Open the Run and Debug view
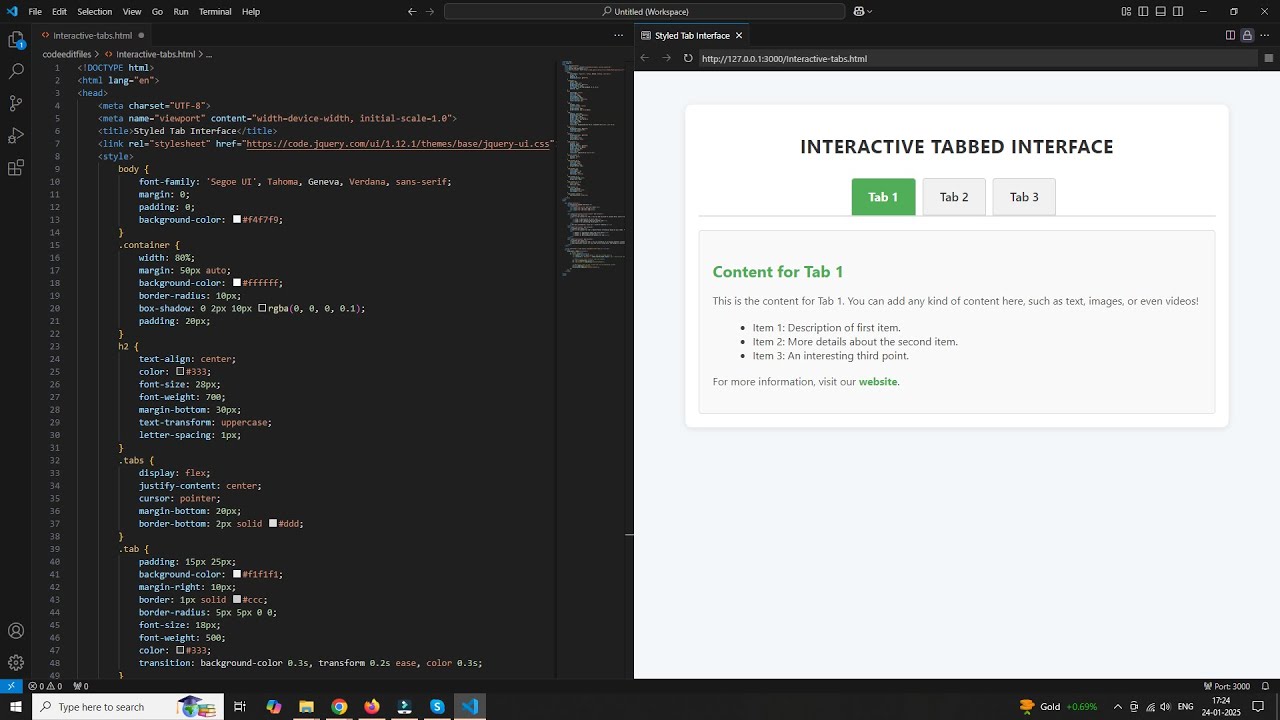Viewport: 1280px width, 720px height. click(x=16, y=136)
